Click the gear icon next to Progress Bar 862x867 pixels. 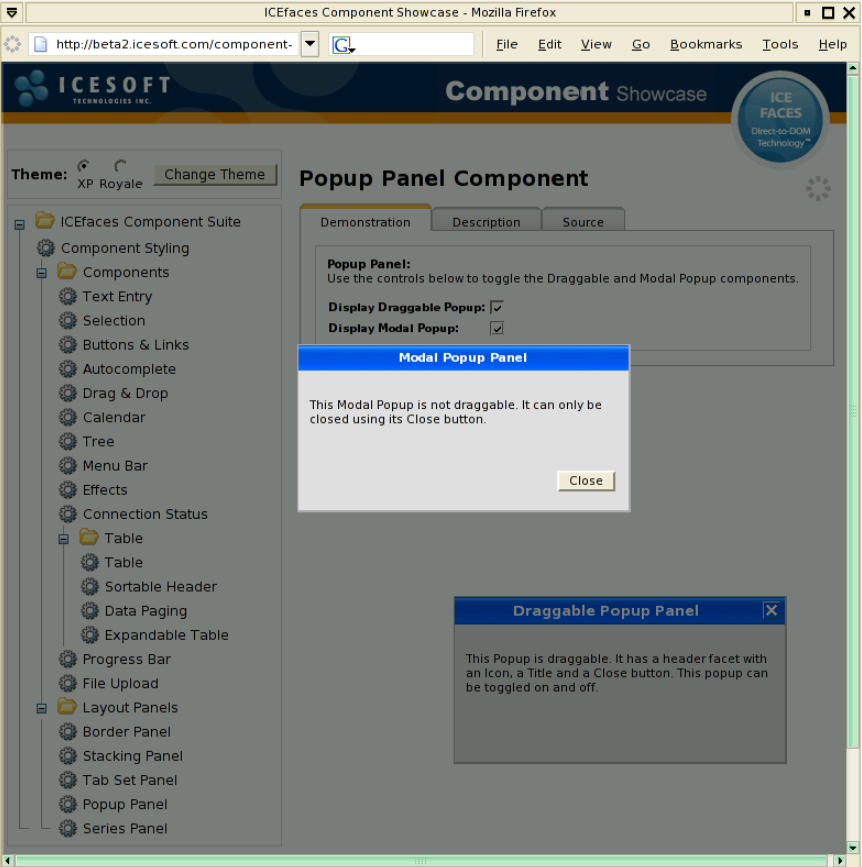(67, 659)
